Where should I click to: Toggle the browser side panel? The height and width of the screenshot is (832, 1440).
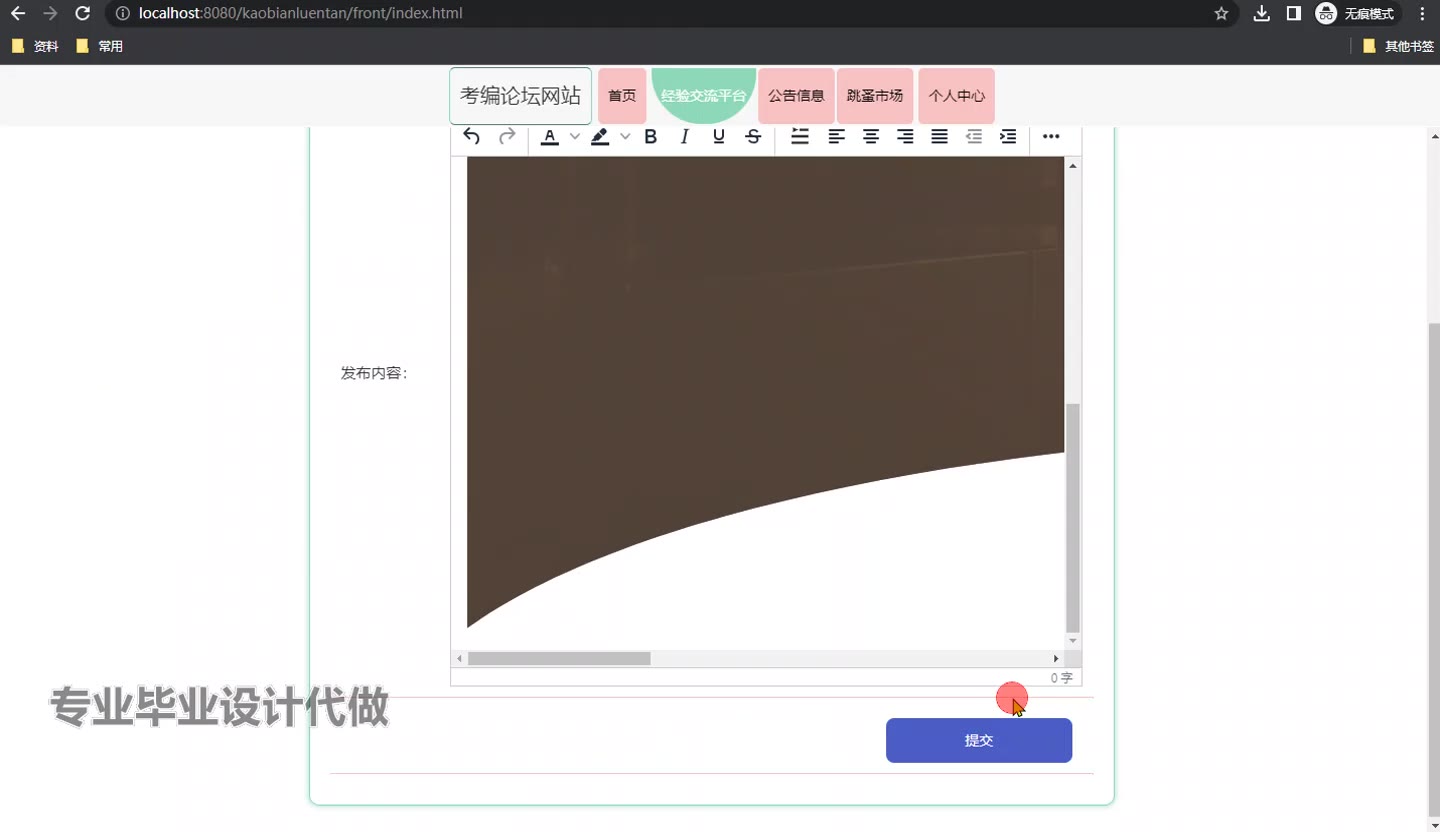tap(1293, 14)
